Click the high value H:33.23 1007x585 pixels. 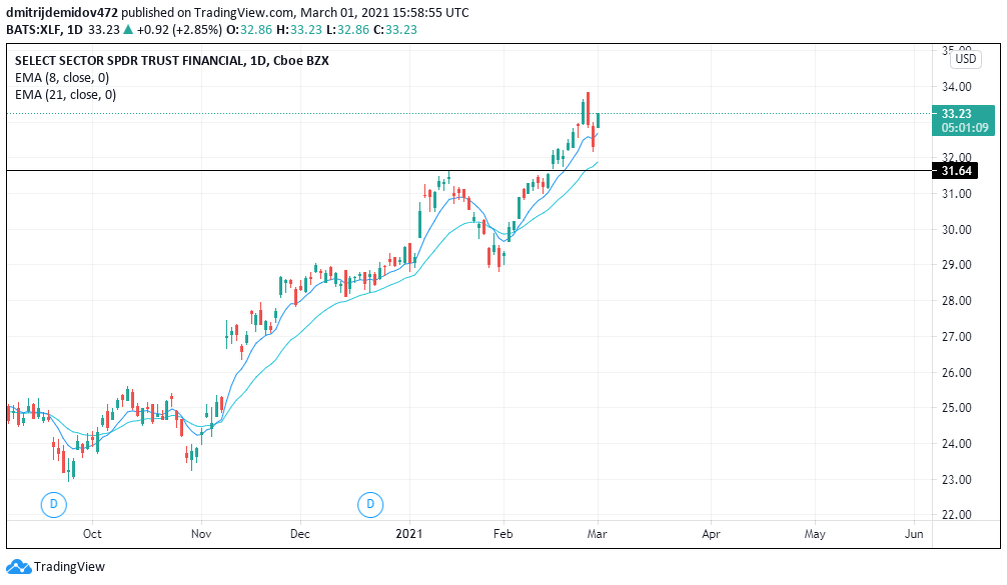click(x=299, y=30)
